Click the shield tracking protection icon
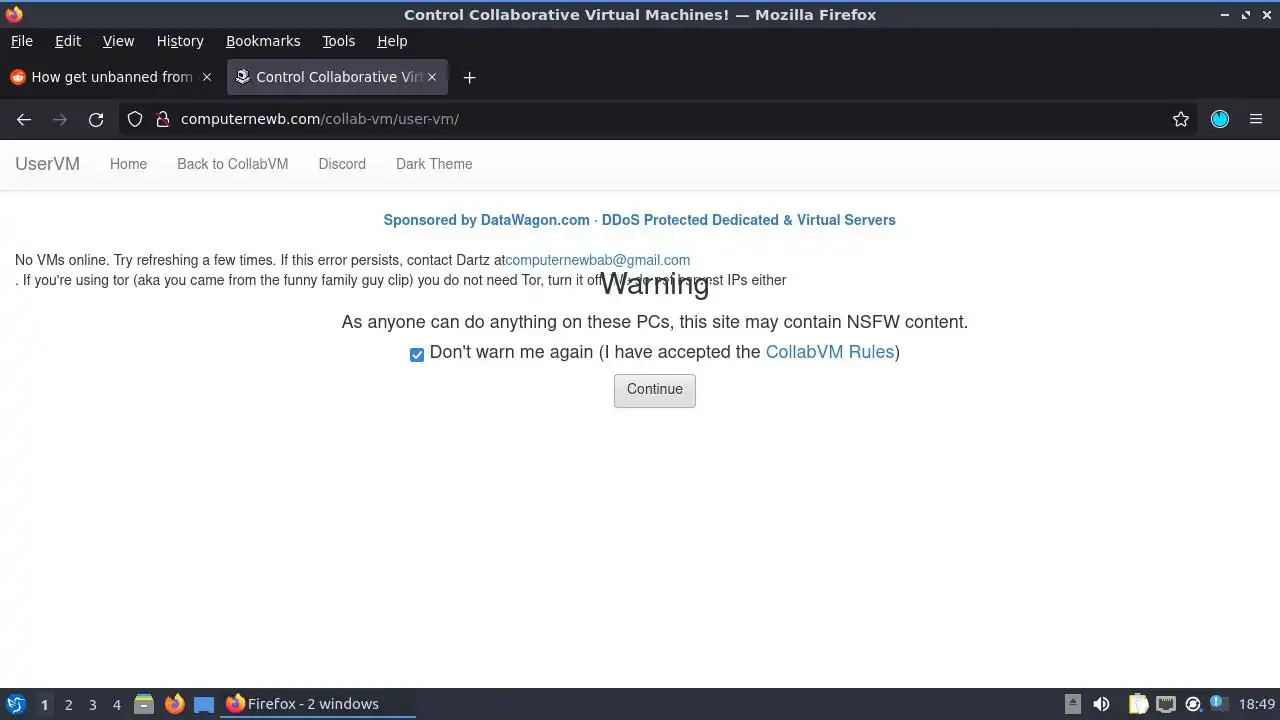 [135, 119]
